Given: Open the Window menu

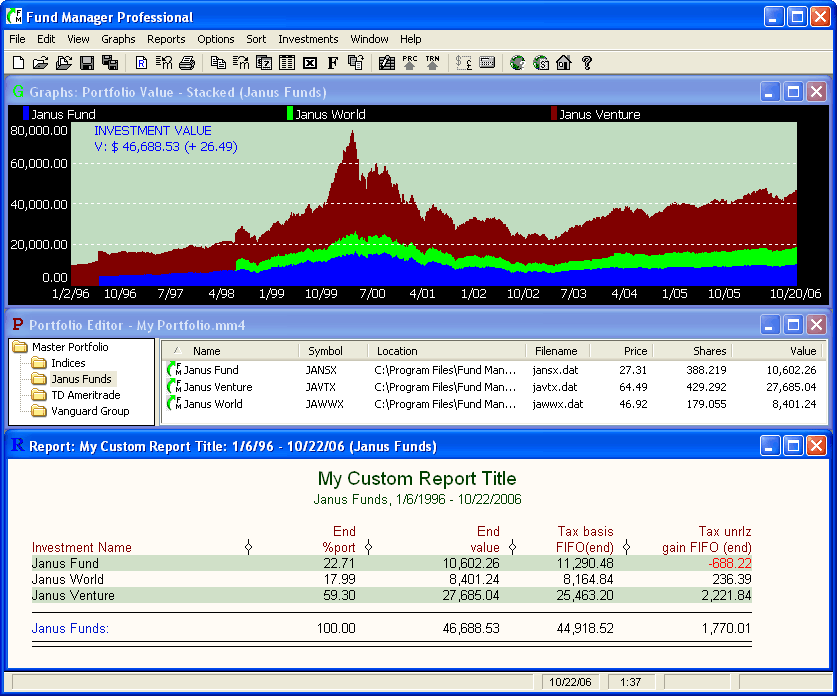Looking at the screenshot, I should click(369, 39).
